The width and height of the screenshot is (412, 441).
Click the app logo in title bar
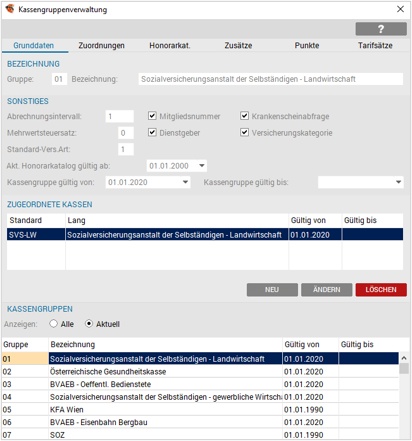pyautogui.click(x=10, y=9)
